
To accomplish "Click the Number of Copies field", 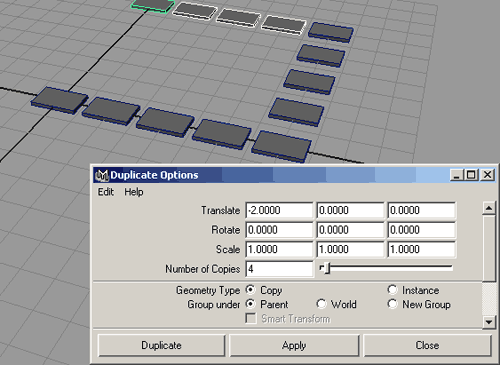I will click(x=279, y=269).
